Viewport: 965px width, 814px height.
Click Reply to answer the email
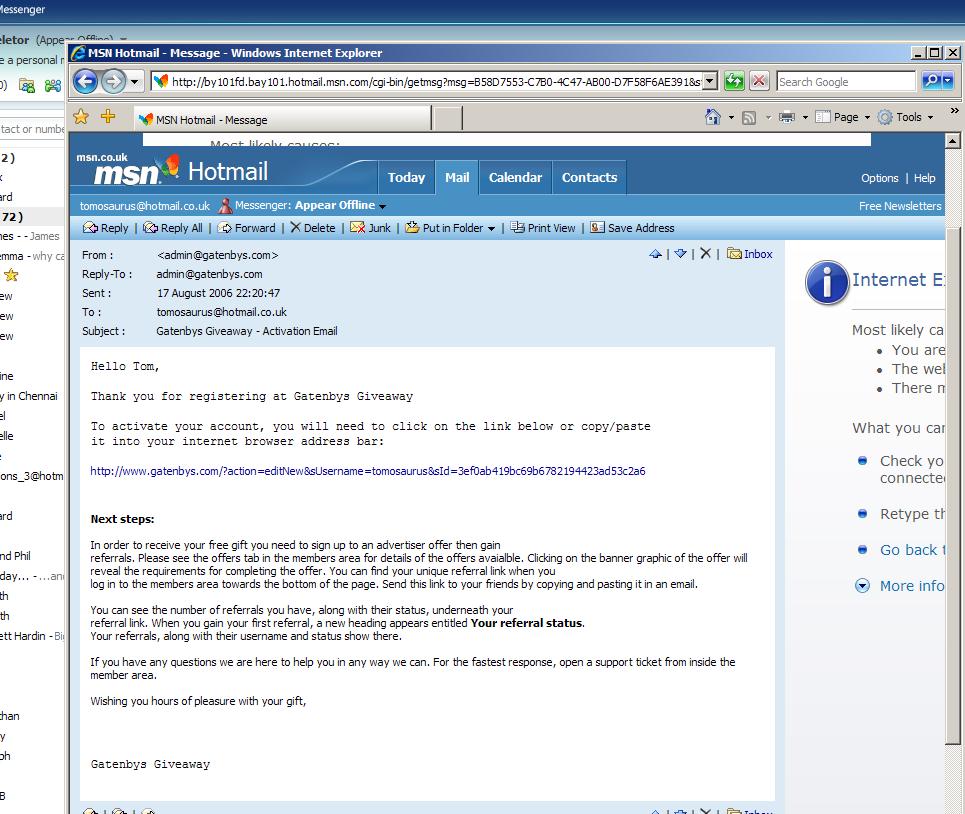coord(106,228)
